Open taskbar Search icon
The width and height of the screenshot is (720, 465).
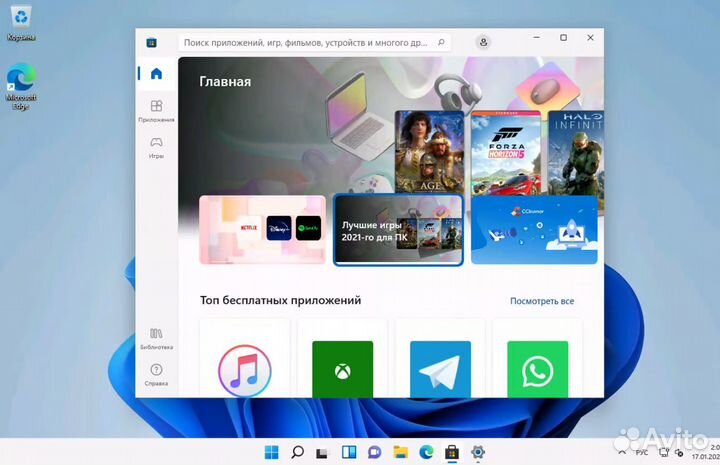[298, 452]
